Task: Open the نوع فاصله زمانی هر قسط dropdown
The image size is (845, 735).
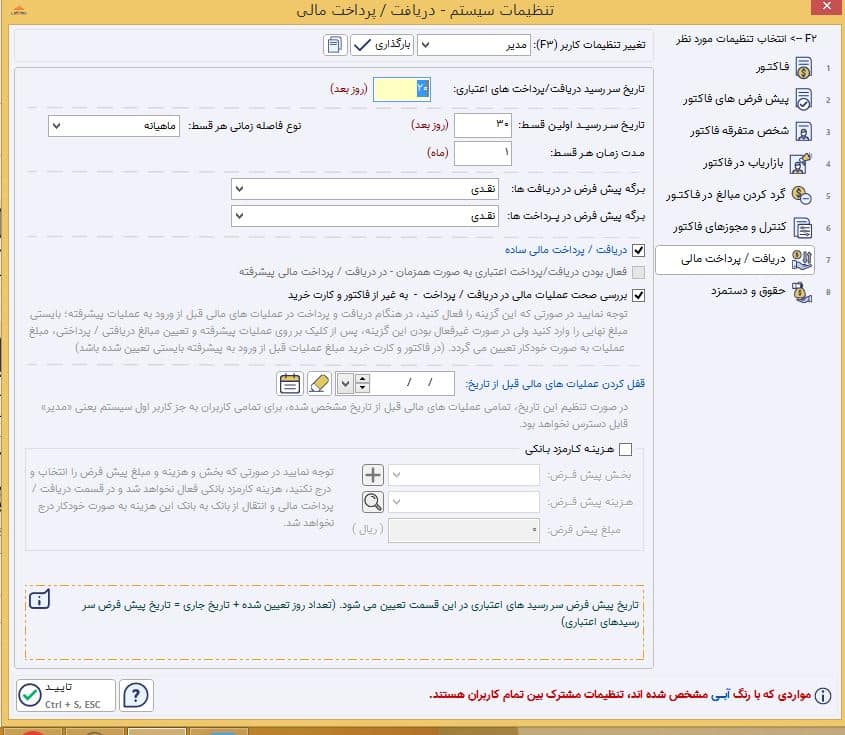Action: click(x=114, y=126)
